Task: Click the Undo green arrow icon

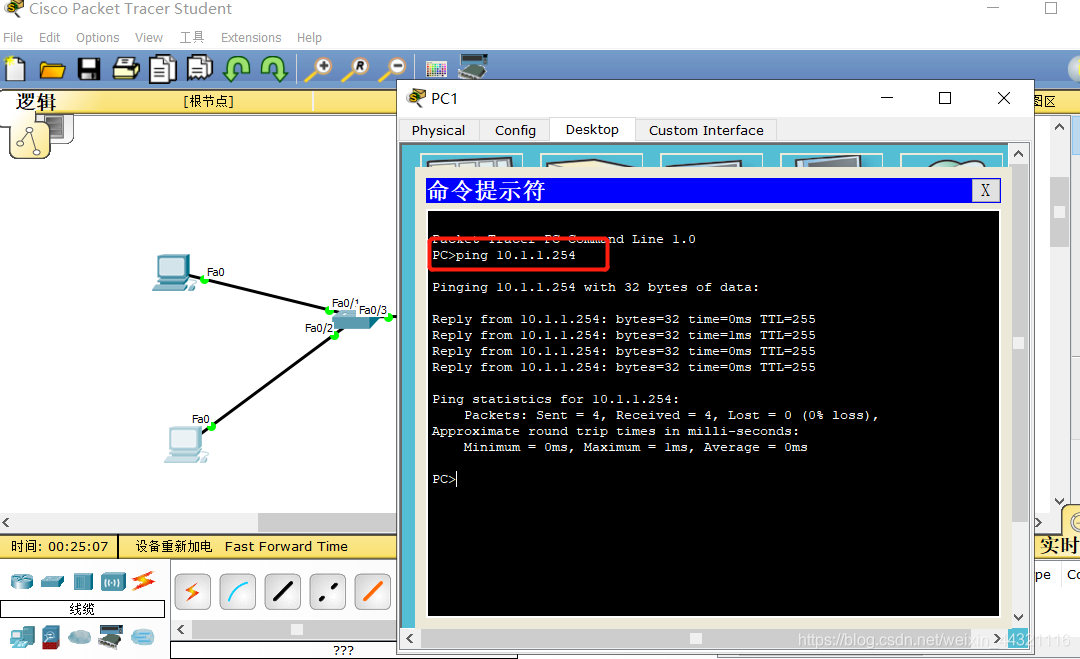Action: 238,68
